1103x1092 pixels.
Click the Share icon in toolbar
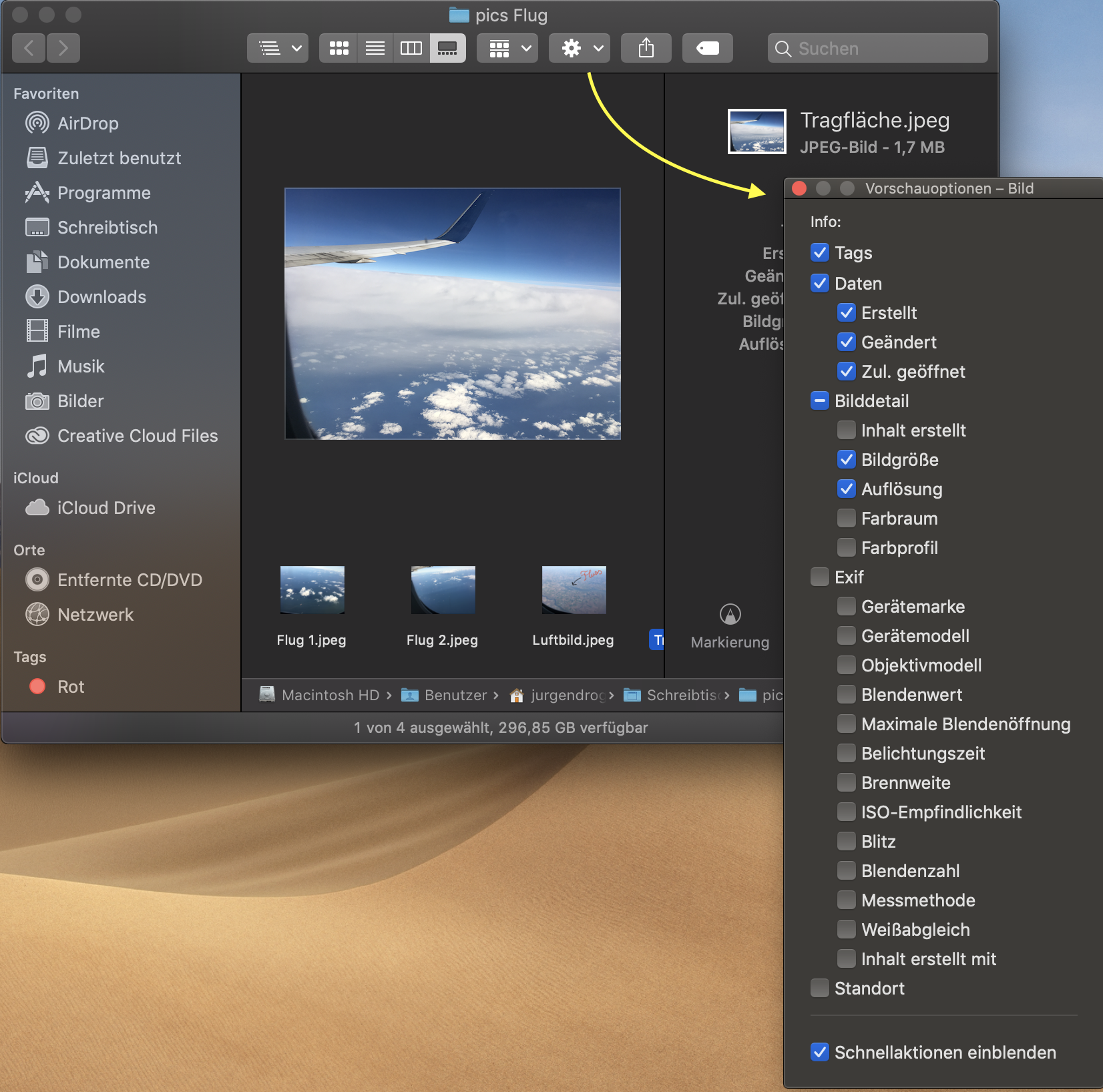646,48
